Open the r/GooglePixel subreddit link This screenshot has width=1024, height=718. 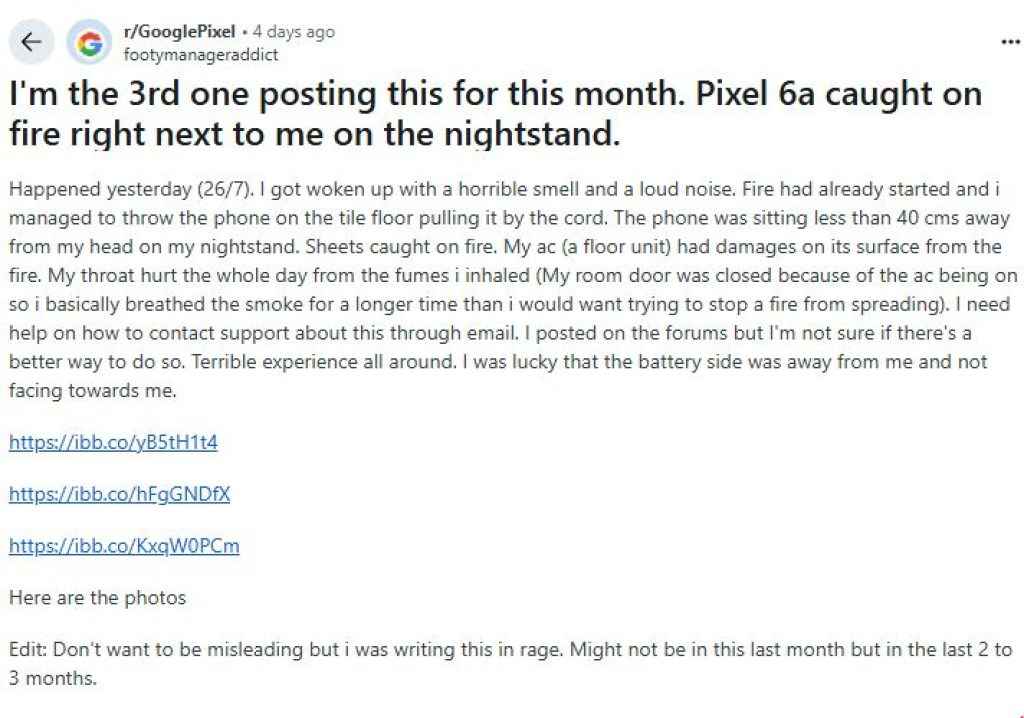(x=178, y=32)
